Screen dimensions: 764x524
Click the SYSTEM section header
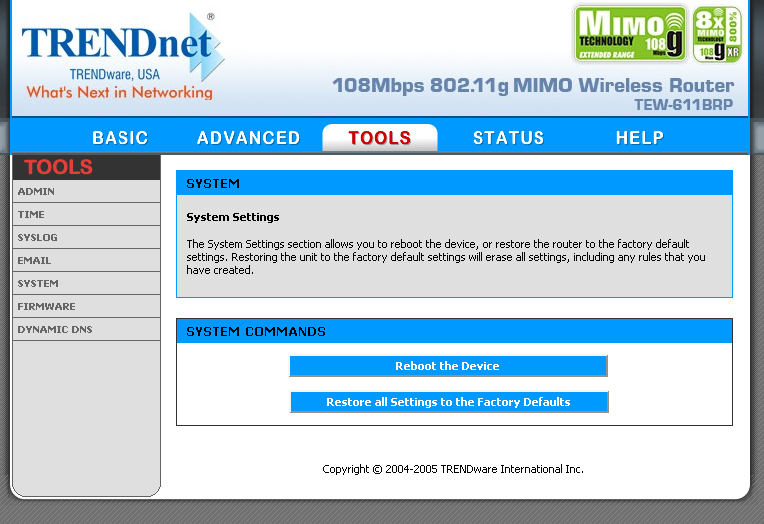(454, 183)
